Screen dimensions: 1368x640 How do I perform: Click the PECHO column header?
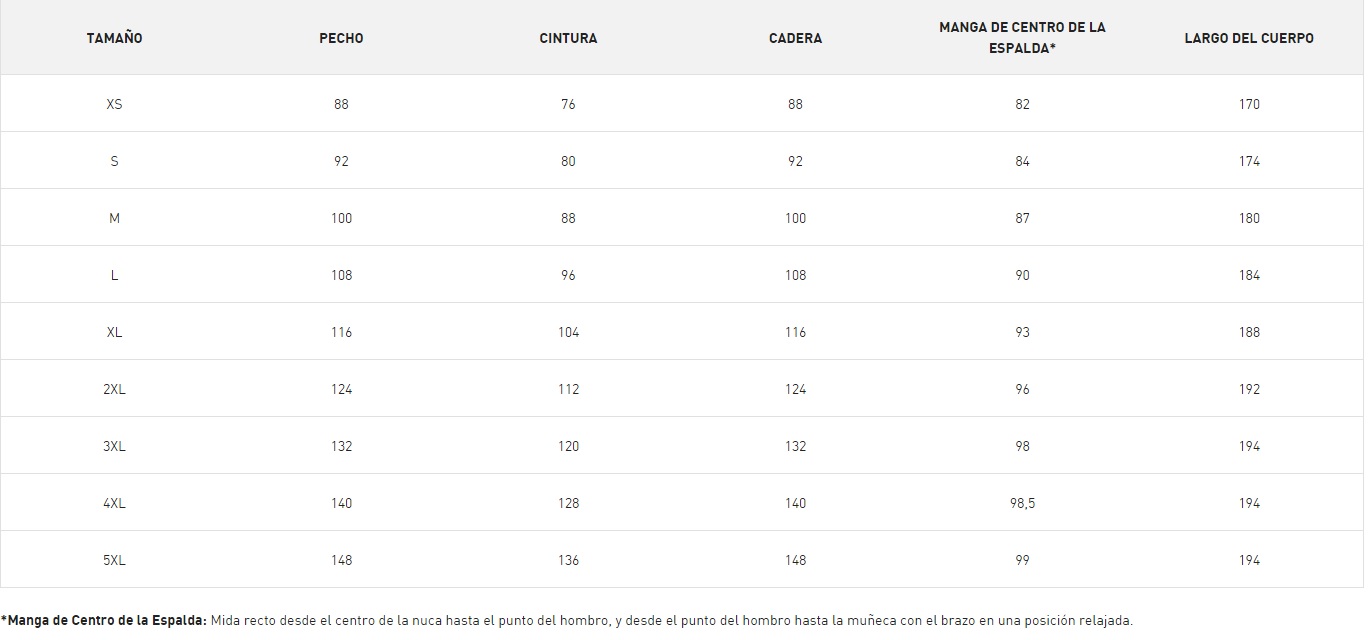coord(341,38)
